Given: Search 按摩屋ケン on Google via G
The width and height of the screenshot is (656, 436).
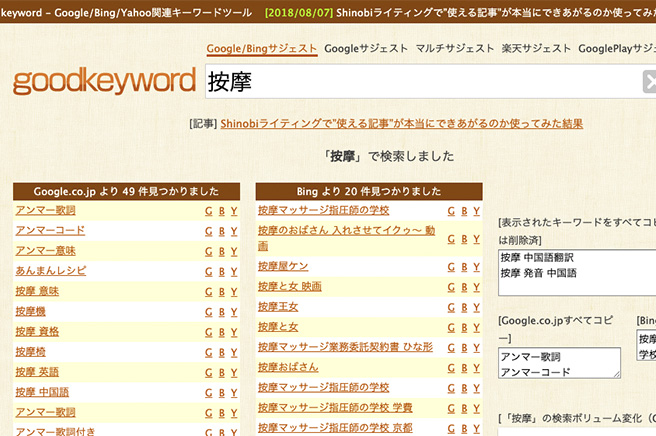Looking at the screenshot, I should pyautogui.click(x=451, y=267).
